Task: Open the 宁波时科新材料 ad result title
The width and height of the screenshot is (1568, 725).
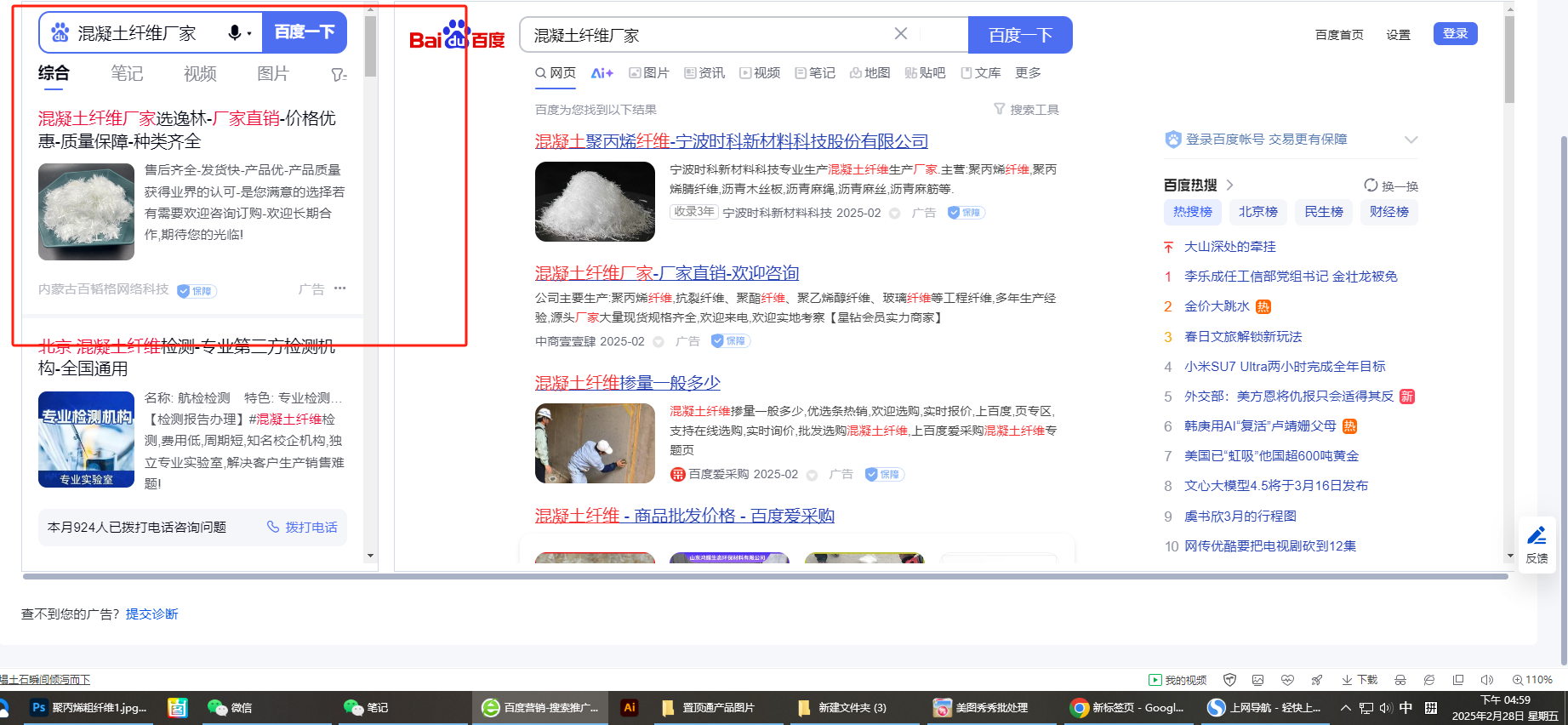Action: point(732,141)
